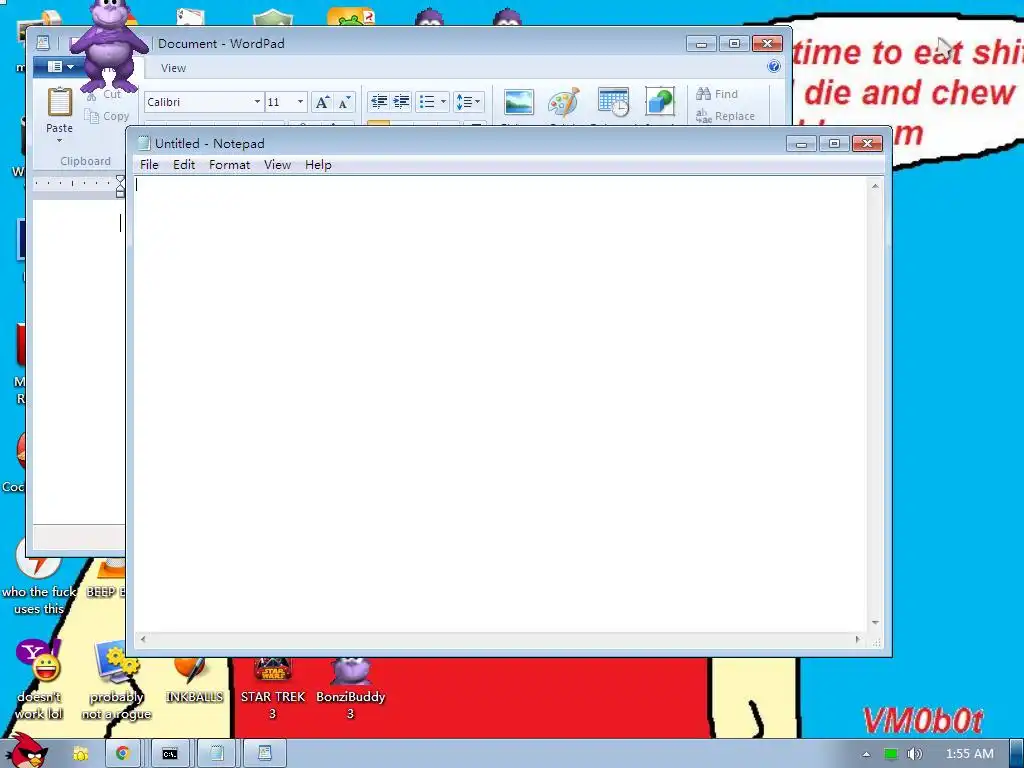Click the Angry Birds Start button
This screenshot has height=768, width=1024.
tap(27, 750)
